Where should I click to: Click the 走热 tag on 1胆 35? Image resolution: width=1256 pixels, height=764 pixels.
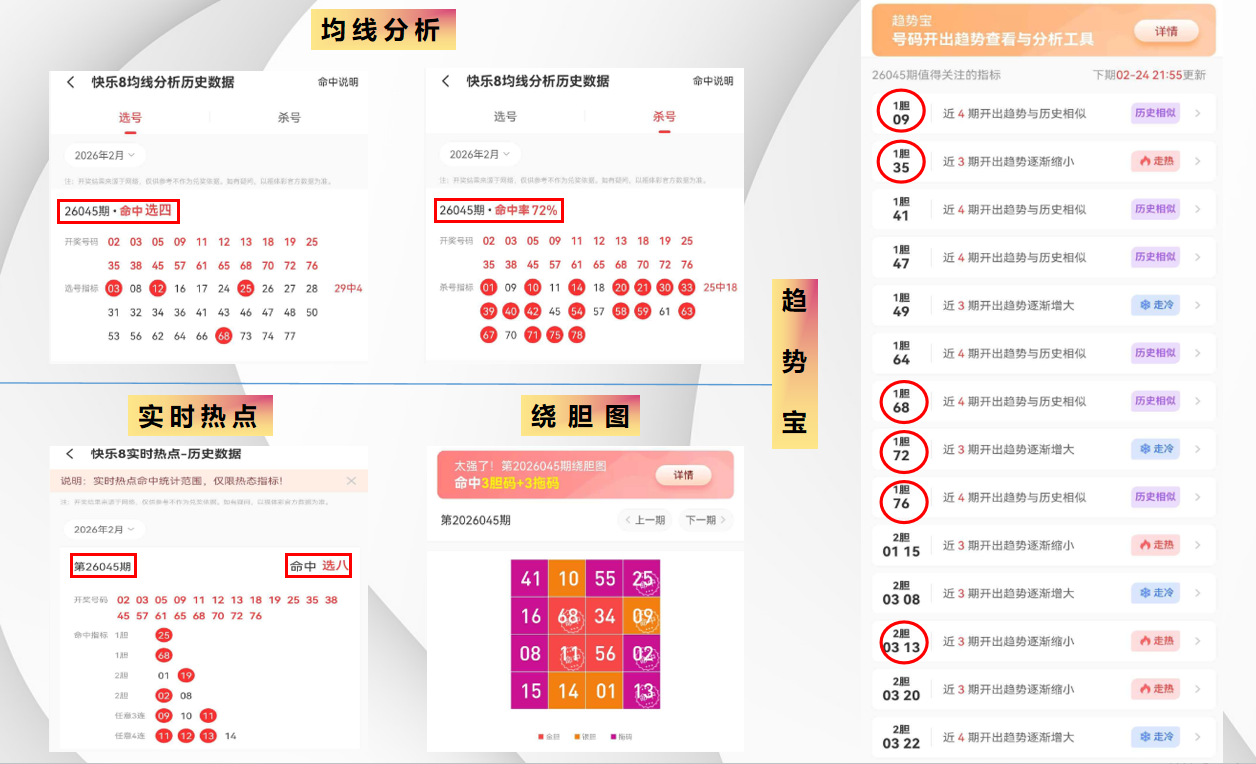click(1156, 161)
